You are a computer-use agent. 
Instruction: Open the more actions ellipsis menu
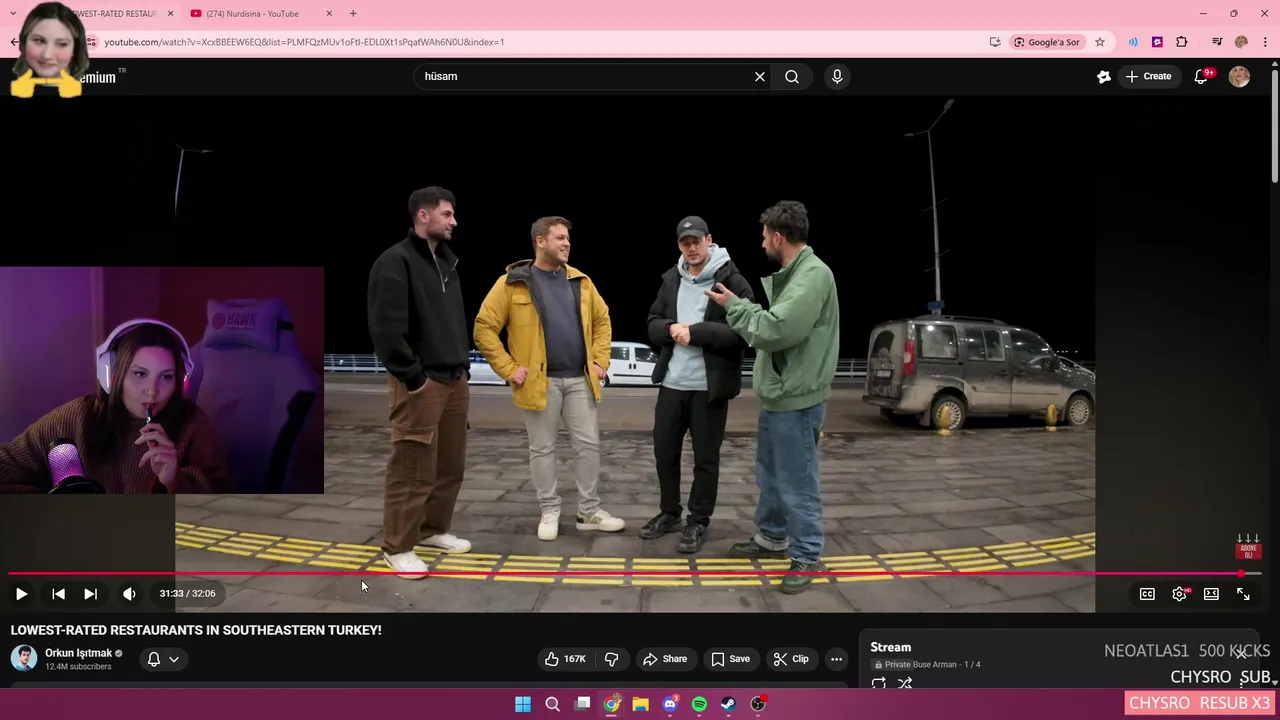coord(836,659)
